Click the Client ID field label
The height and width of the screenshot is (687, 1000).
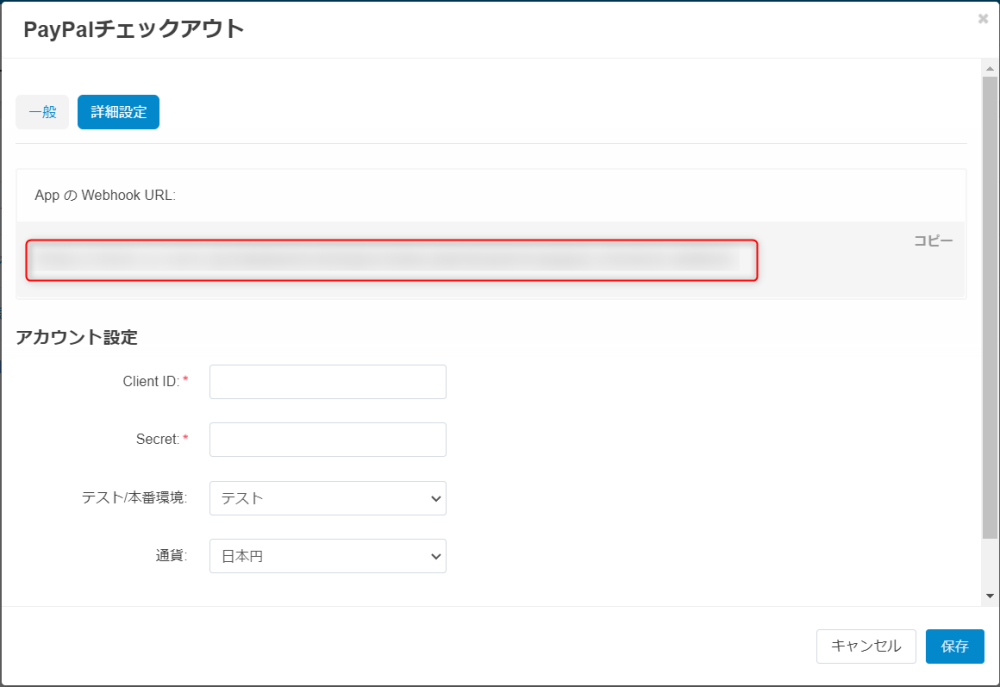(x=156, y=381)
